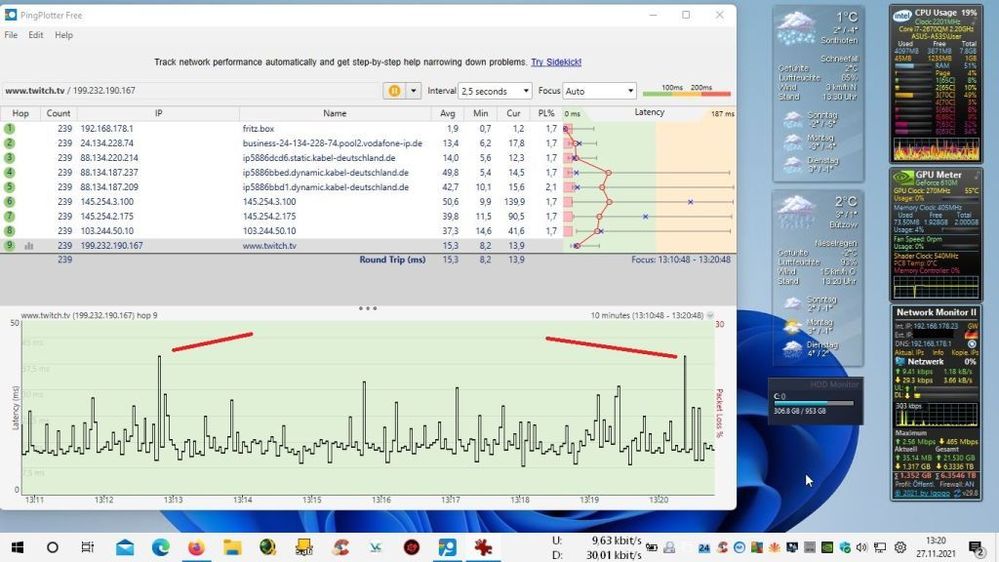Open the Windows Start menu
Viewport: 999px width, 562px height.
(x=18, y=547)
